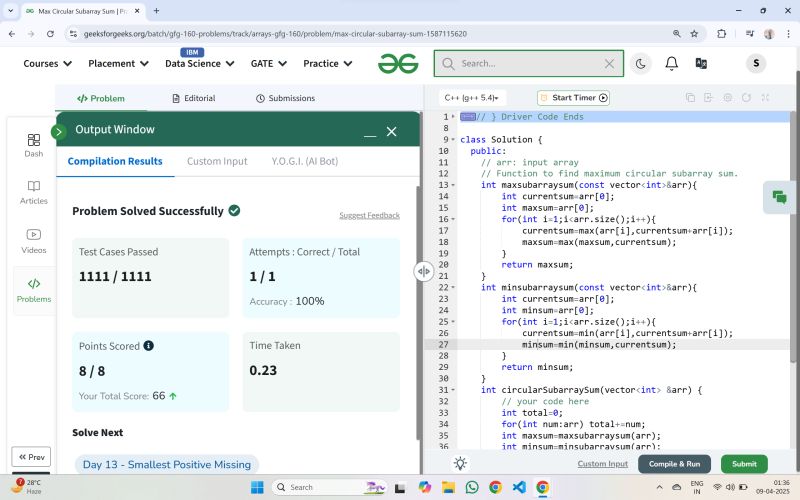Open notifications via the bell icon
Screen dimensions: 800x500
coord(671,63)
